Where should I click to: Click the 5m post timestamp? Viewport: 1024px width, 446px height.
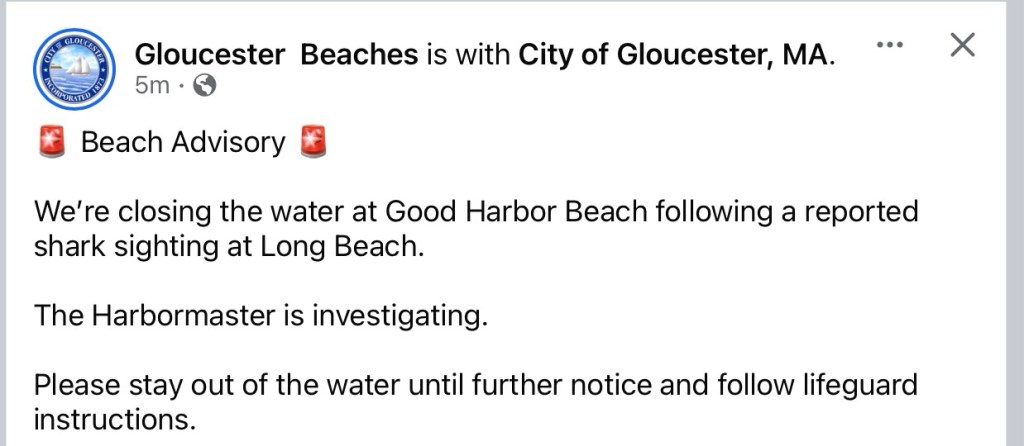pos(152,86)
